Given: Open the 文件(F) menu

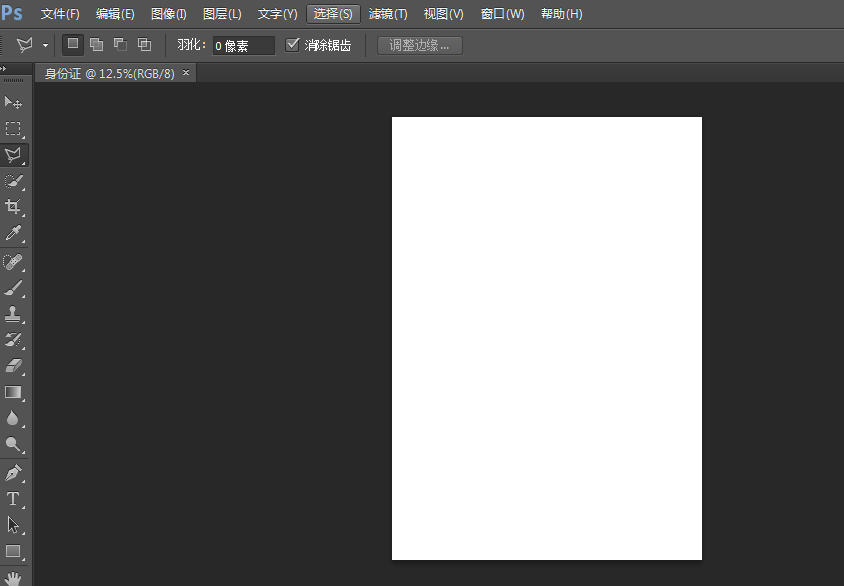Looking at the screenshot, I should (60, 14).
